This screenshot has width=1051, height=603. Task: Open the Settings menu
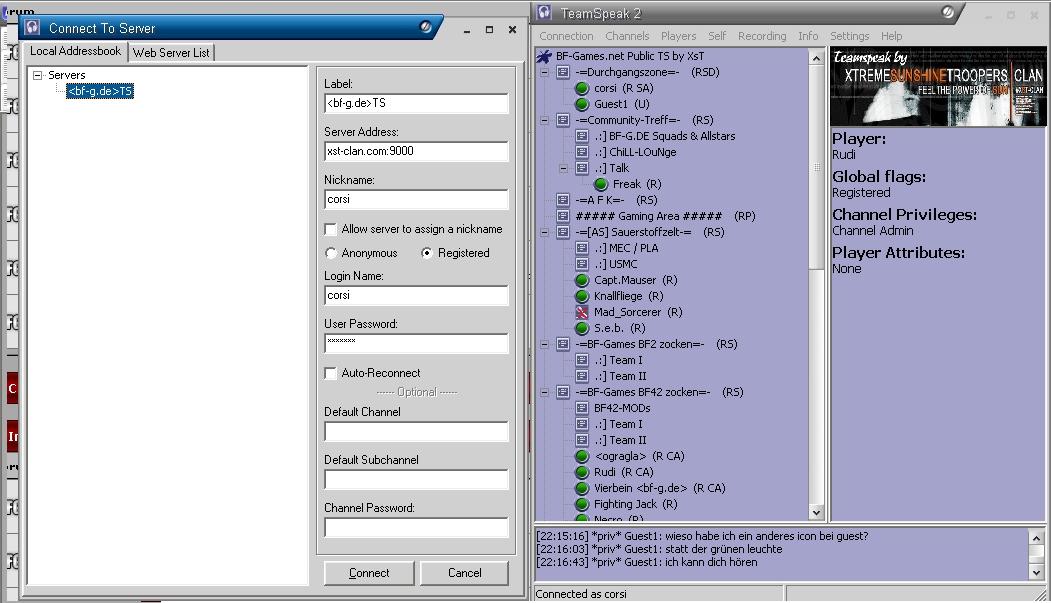[x=849, y=36]
